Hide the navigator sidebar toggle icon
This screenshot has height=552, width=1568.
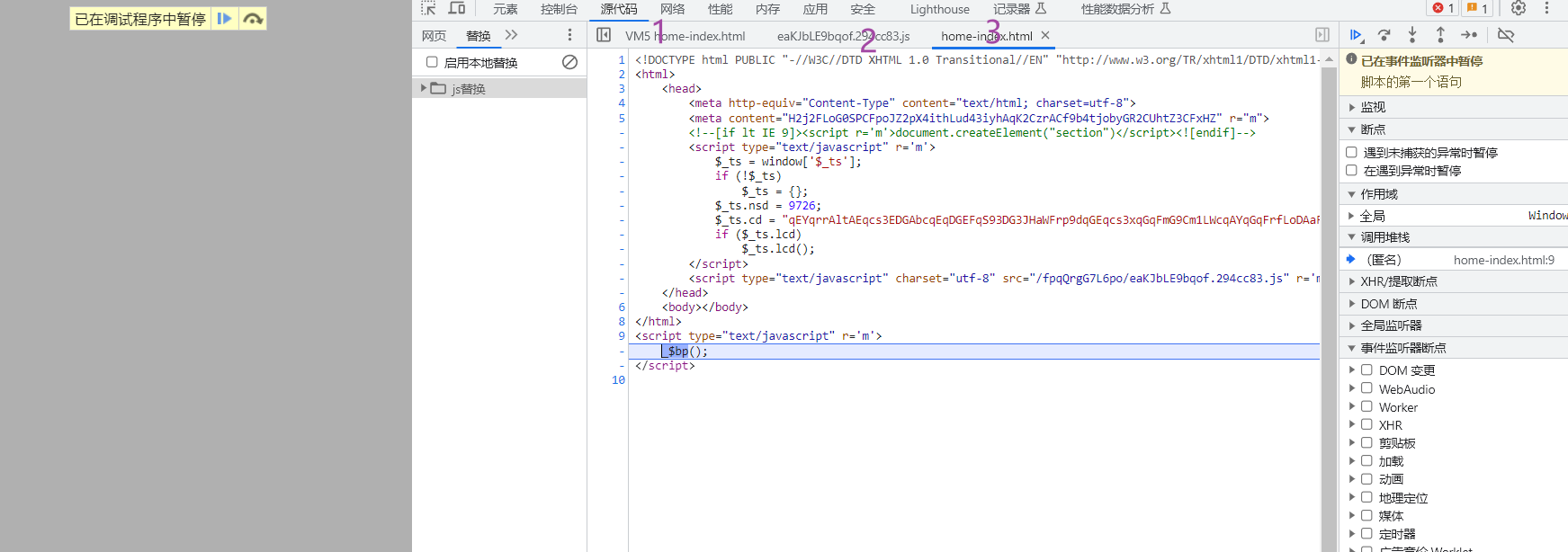pyautogui.click(x=604, y=35)
